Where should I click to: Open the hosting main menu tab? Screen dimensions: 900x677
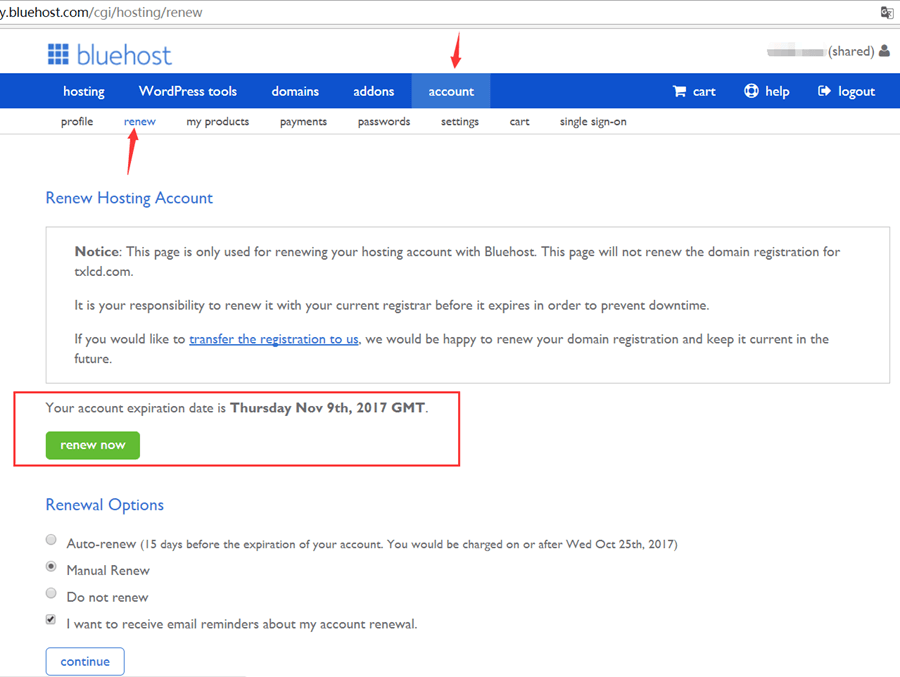pyautogui.click(x=84, y=91)
